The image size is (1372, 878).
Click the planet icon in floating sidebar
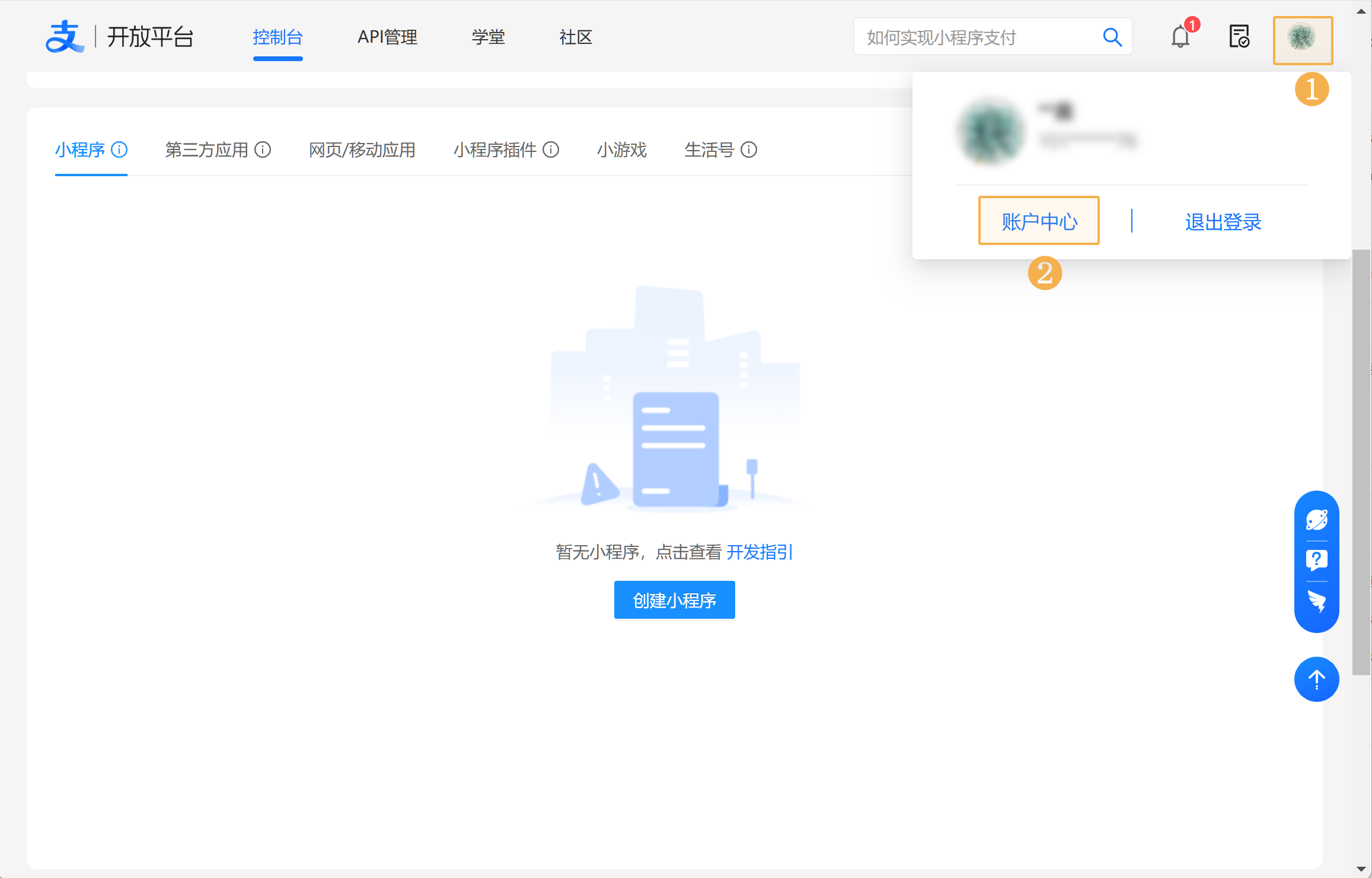tap(1316, 520)
